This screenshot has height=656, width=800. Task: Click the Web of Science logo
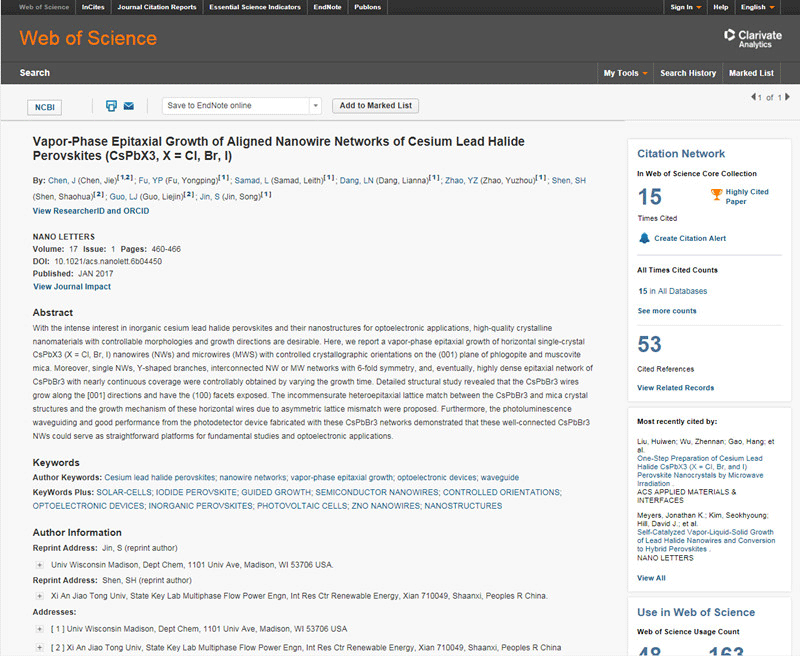pyautogui.click(x=88, y=38)
